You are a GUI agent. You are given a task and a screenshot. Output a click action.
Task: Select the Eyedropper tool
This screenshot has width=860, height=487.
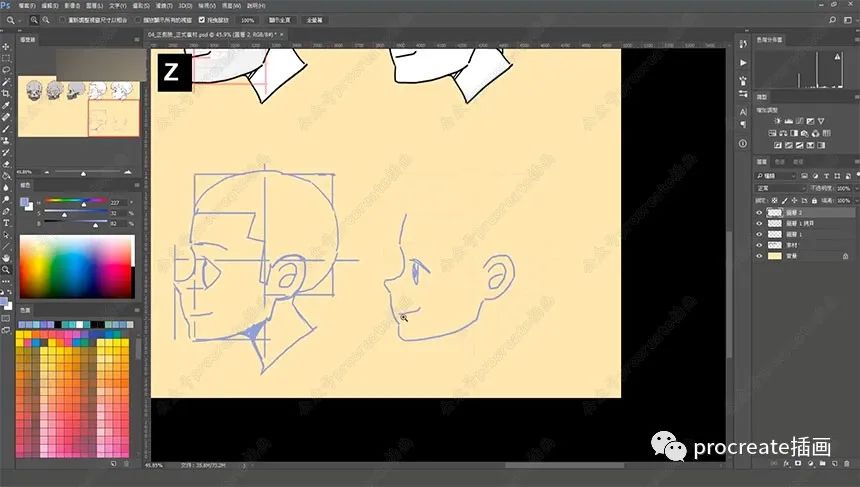coord(6,106)
